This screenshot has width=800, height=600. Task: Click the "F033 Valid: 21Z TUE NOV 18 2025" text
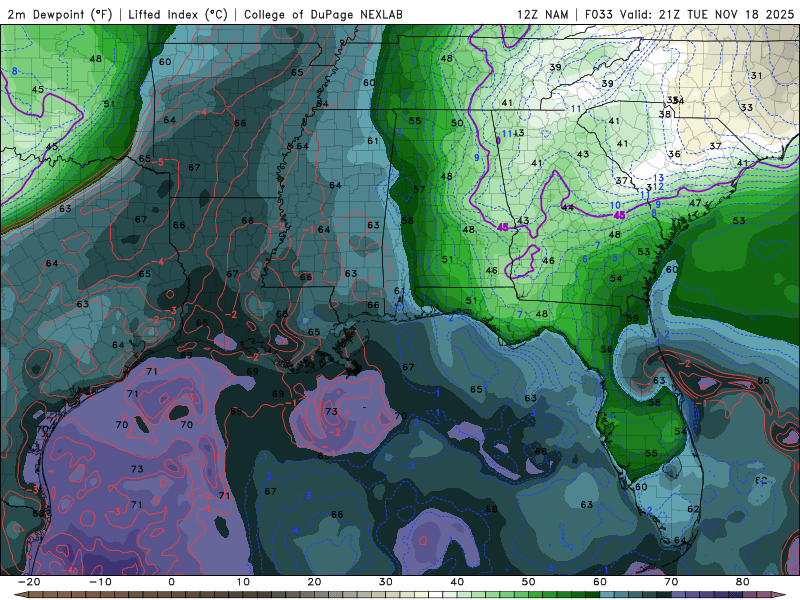pos(689,14)
